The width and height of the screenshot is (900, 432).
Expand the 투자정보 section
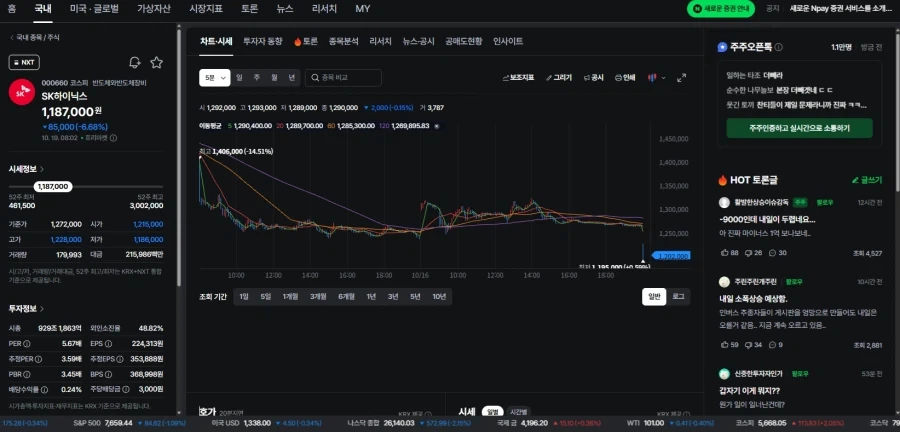click(26, 309)
